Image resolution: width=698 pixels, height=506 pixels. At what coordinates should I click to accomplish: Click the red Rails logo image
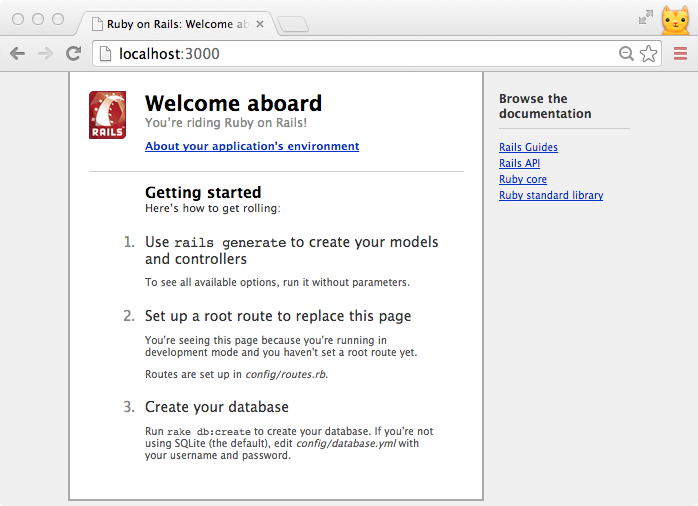[107, 115]
